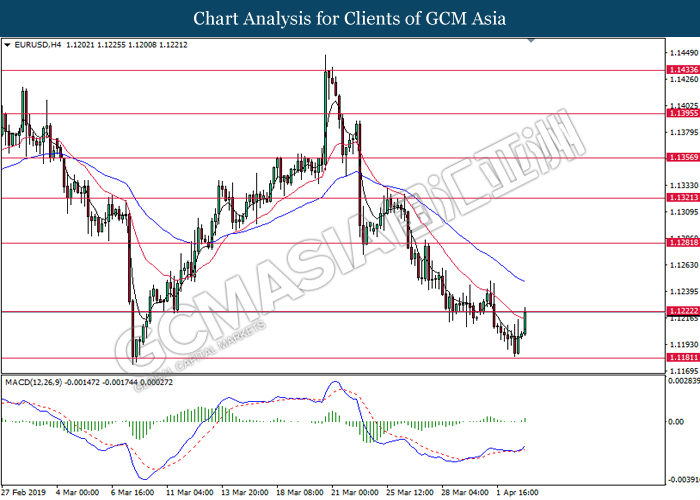
Task: Click the 1.12630 price scale value
Action: [x=684, y=265]
